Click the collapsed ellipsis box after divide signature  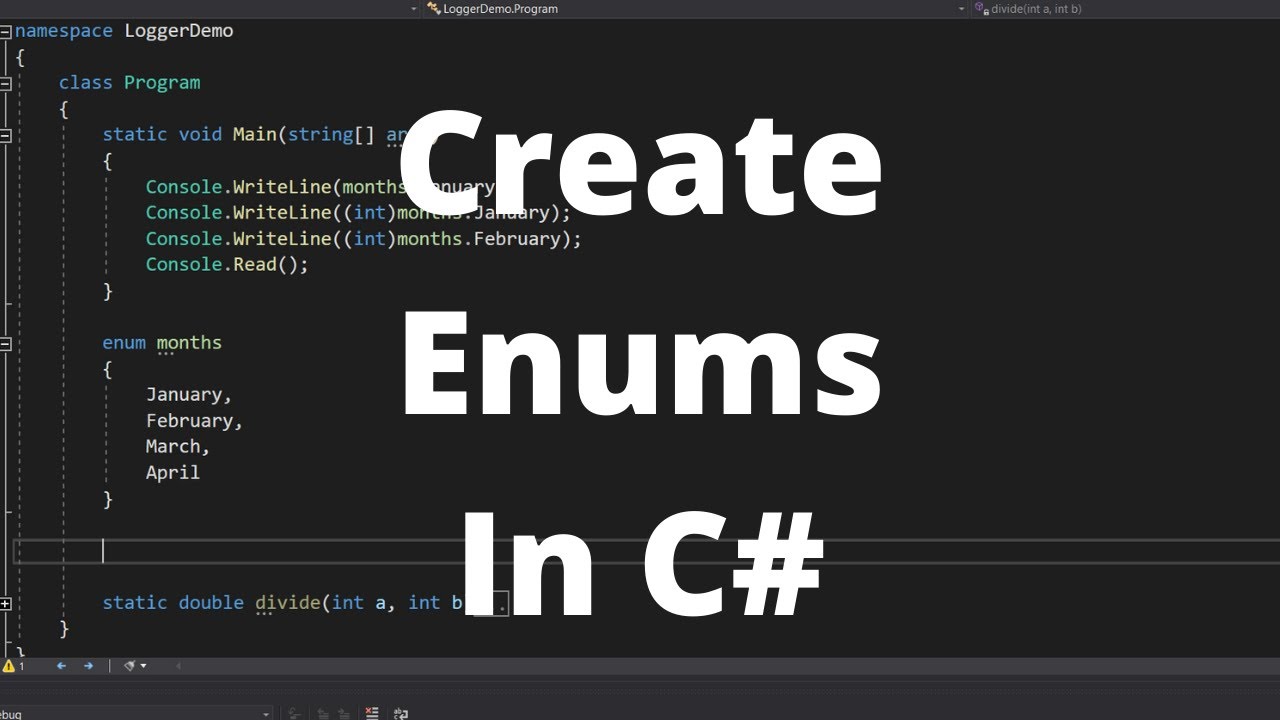491,603
